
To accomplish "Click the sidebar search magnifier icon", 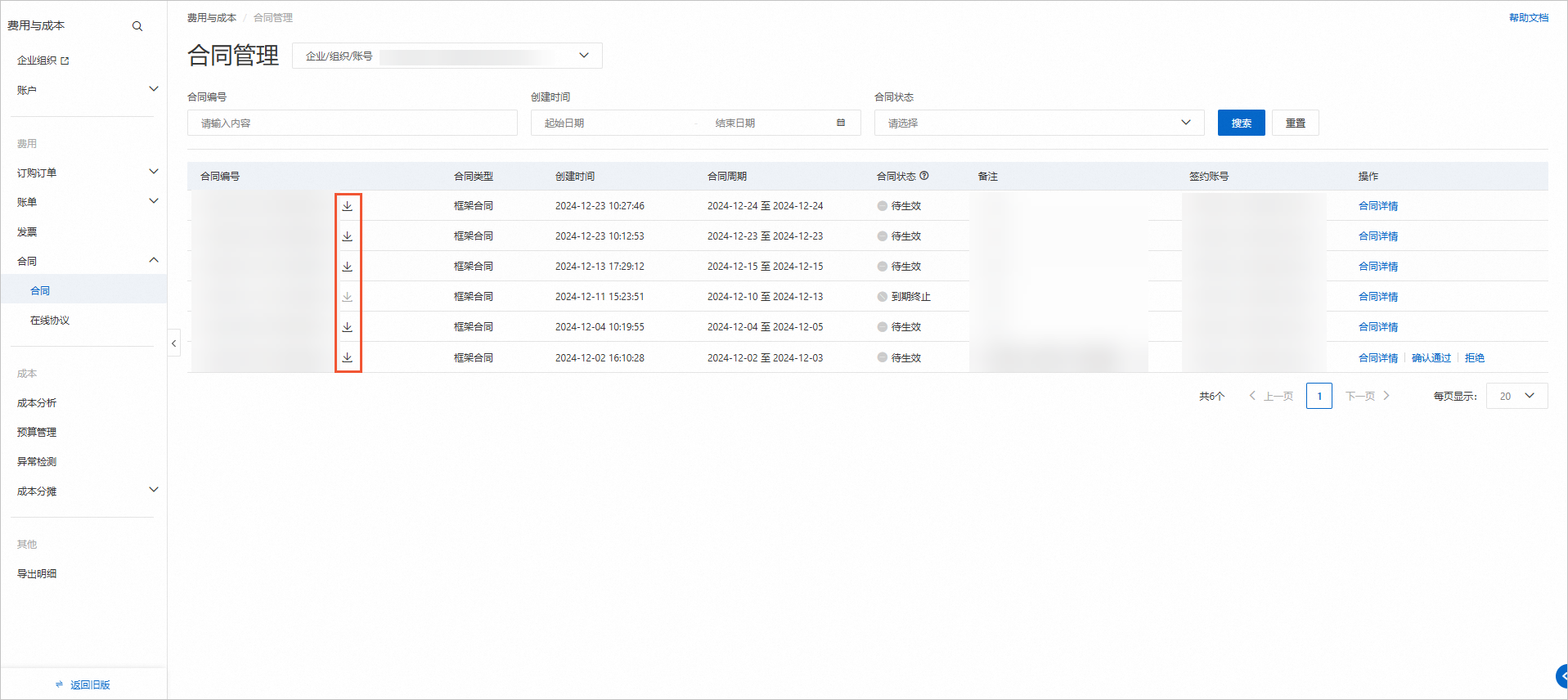I will (137, 26).
